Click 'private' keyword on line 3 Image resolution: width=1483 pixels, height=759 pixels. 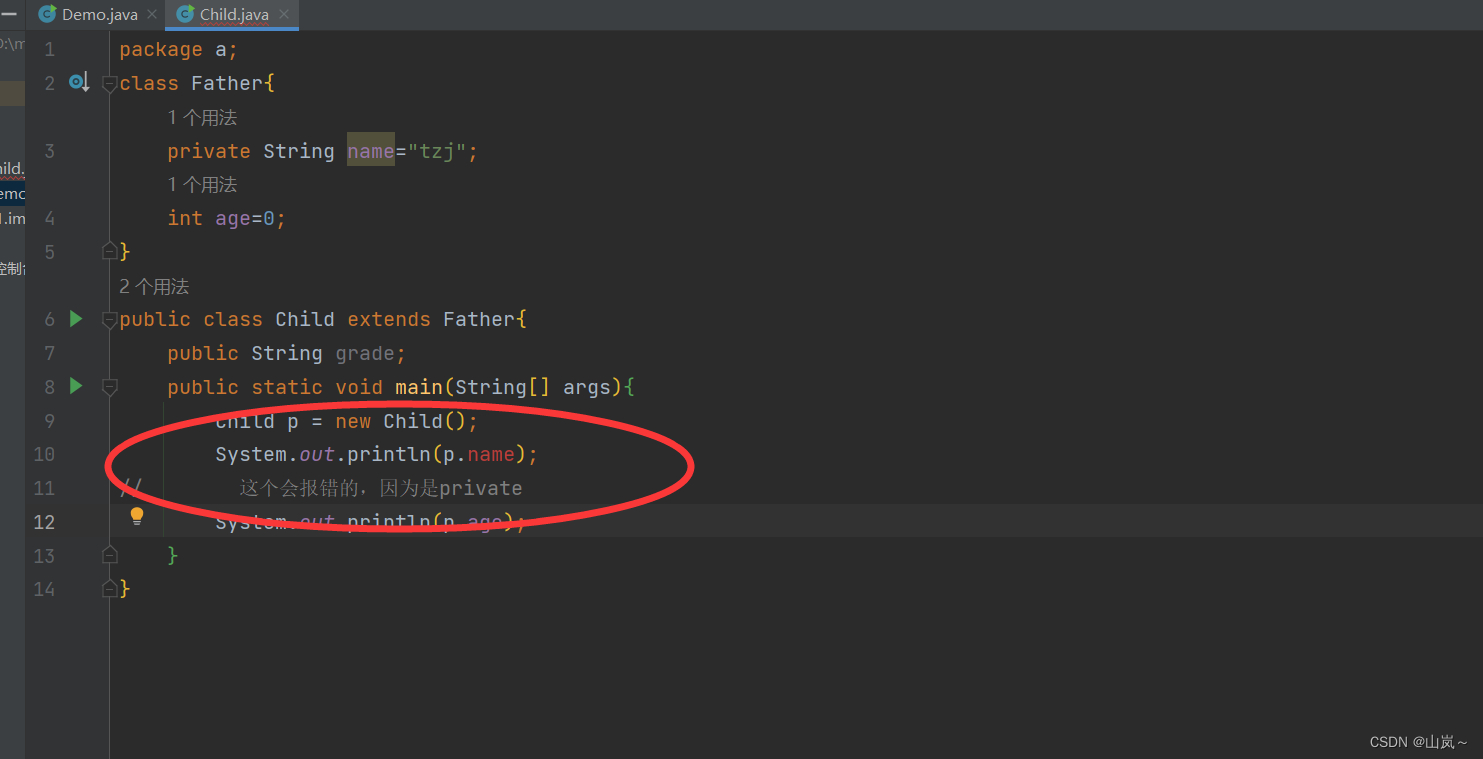click(209, 151)
